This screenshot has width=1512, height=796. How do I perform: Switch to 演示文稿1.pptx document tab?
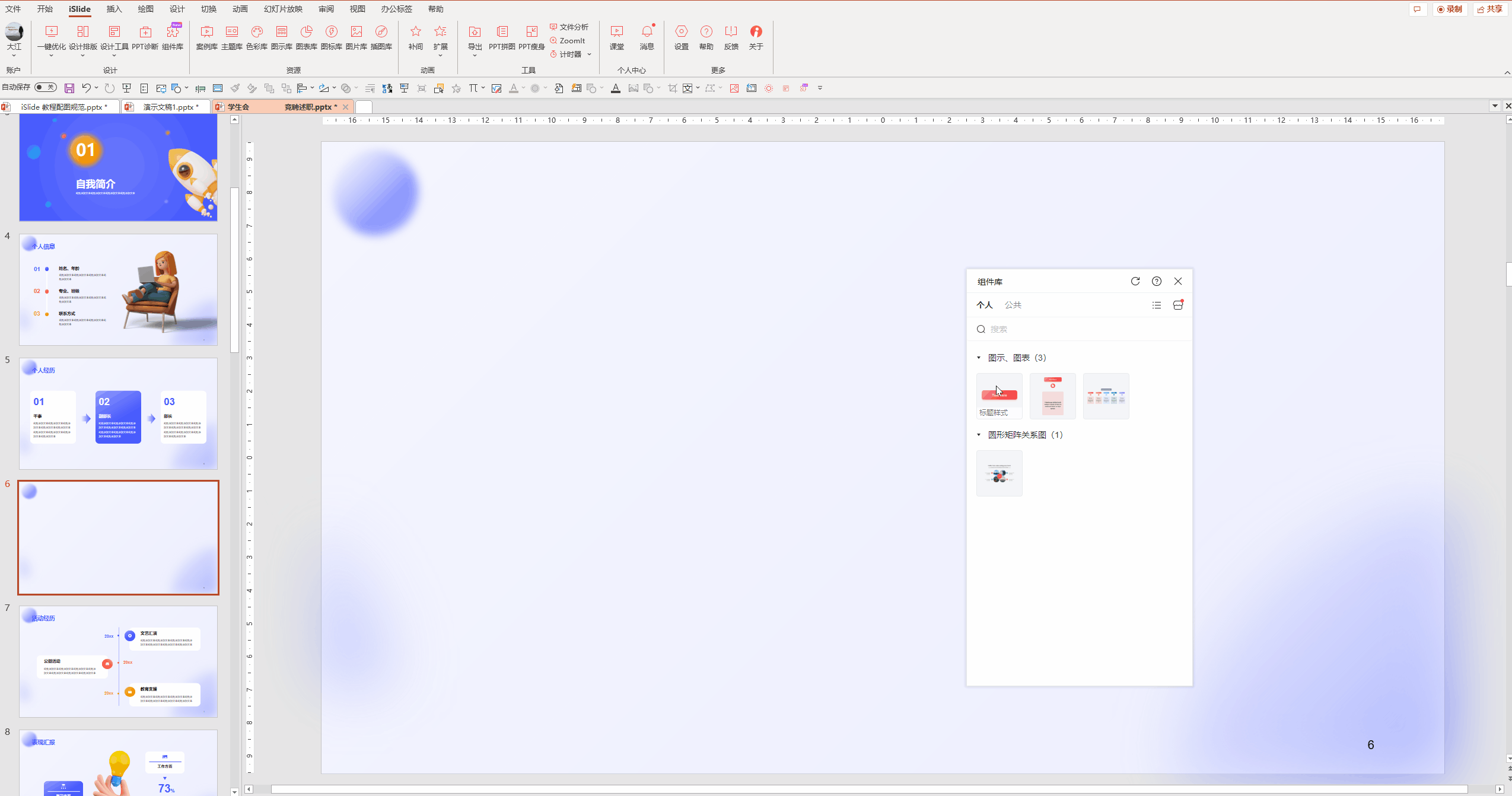[x=167, y=107]
